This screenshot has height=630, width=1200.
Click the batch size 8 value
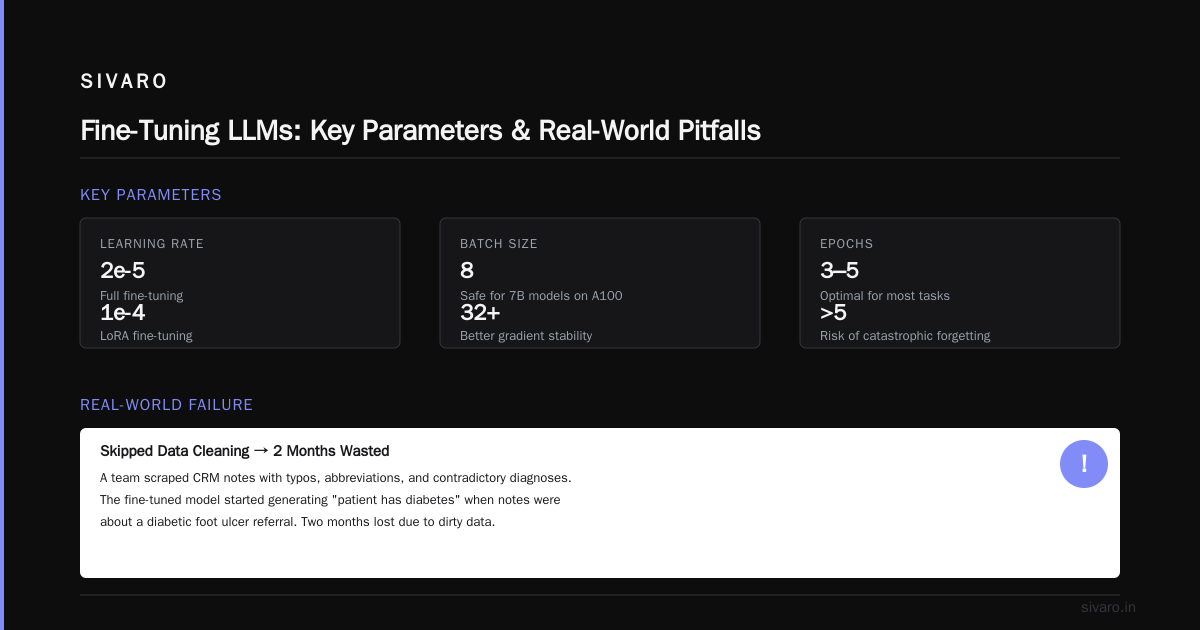[x=467, y=270]
